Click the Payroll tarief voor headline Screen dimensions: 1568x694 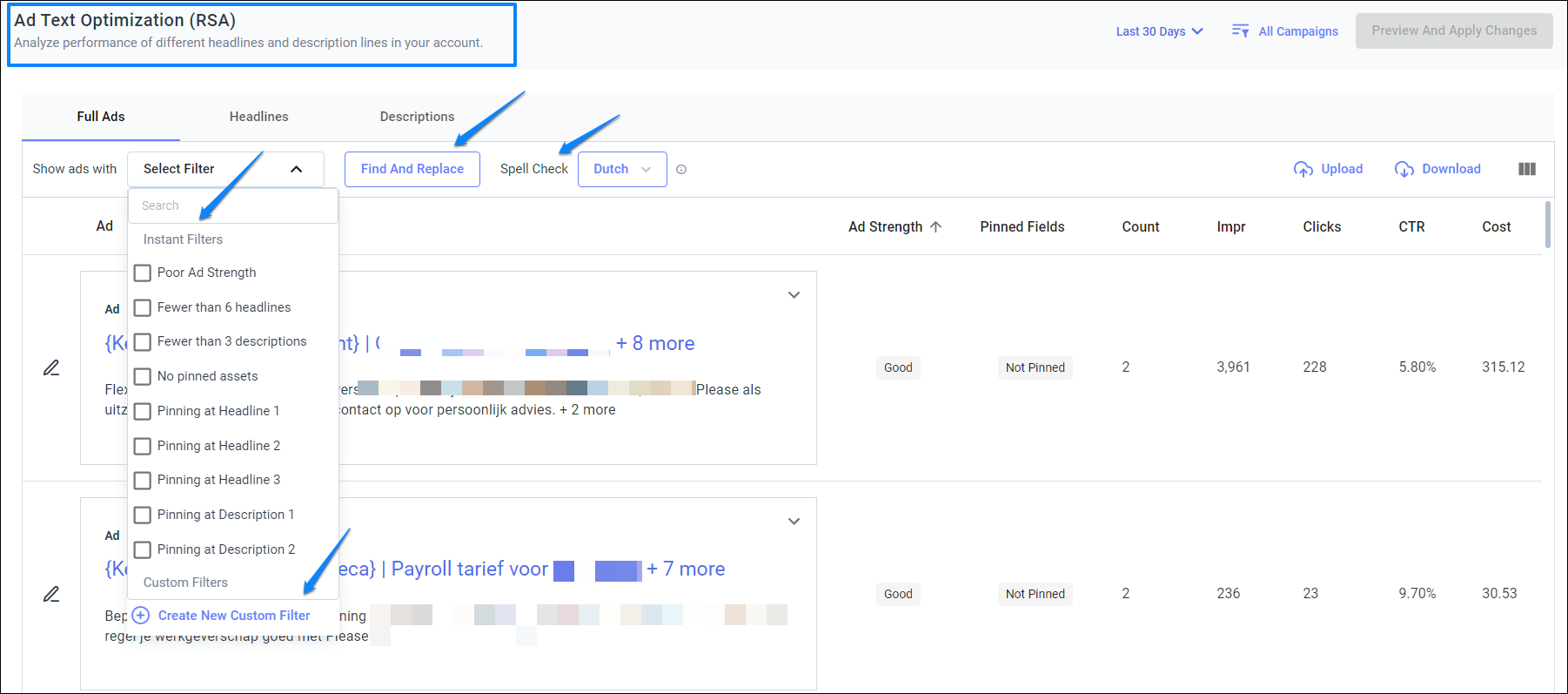[470, 569]
